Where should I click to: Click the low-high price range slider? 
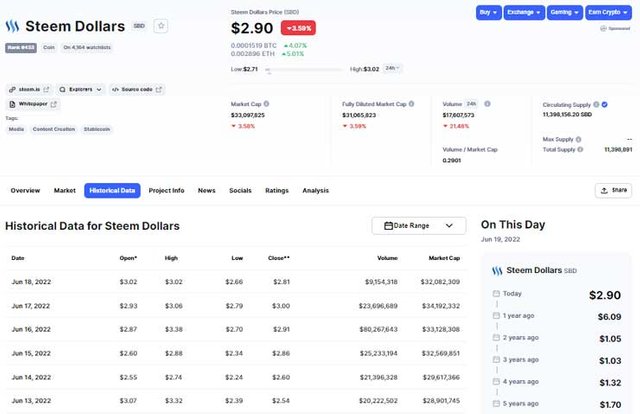point(304,70)
